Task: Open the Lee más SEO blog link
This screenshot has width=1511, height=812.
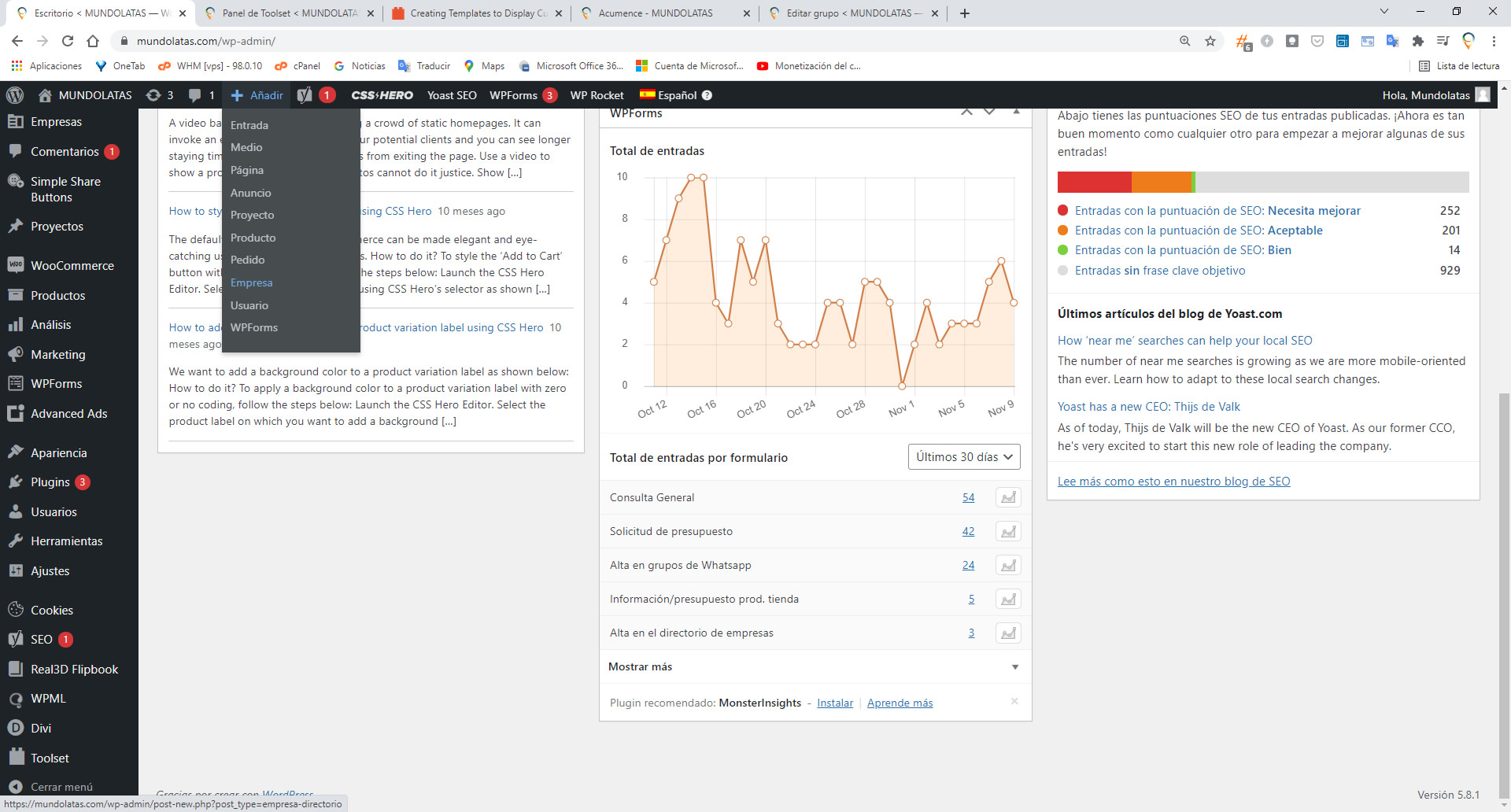Action: pos(1173,482)
